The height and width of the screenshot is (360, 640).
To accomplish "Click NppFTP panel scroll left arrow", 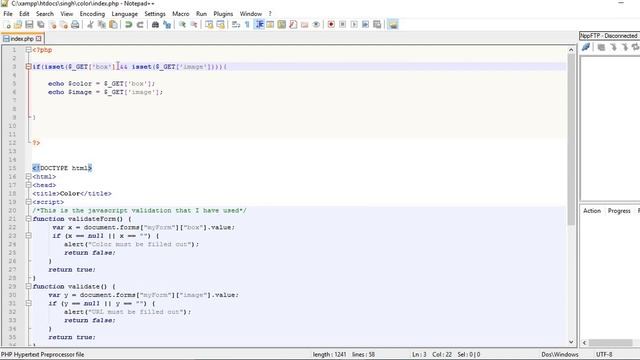I will [x=584, y=342].
